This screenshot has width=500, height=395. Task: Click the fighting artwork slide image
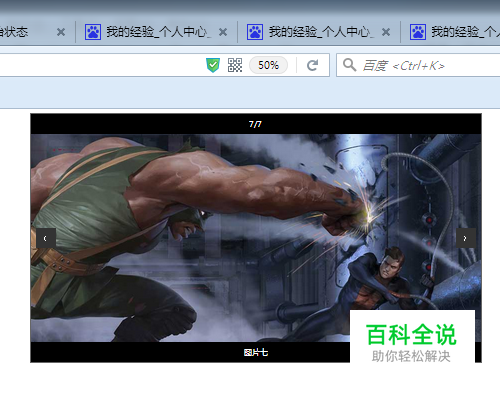(256, 238)
